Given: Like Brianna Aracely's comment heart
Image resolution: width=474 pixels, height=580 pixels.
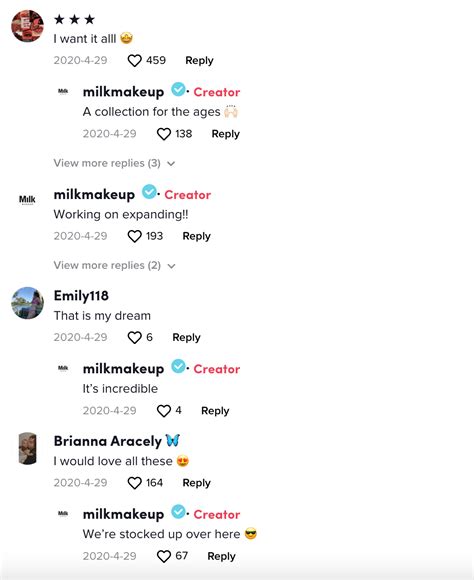Looking at the screenshot, I should 134,483.
